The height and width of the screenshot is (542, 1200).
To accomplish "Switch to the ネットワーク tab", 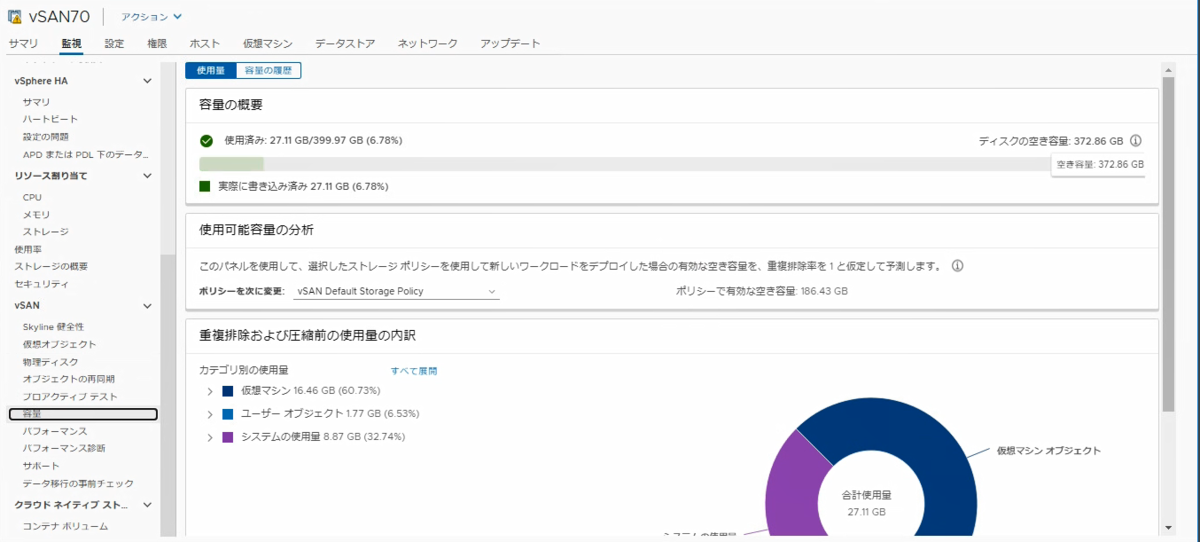I will 427,44.
